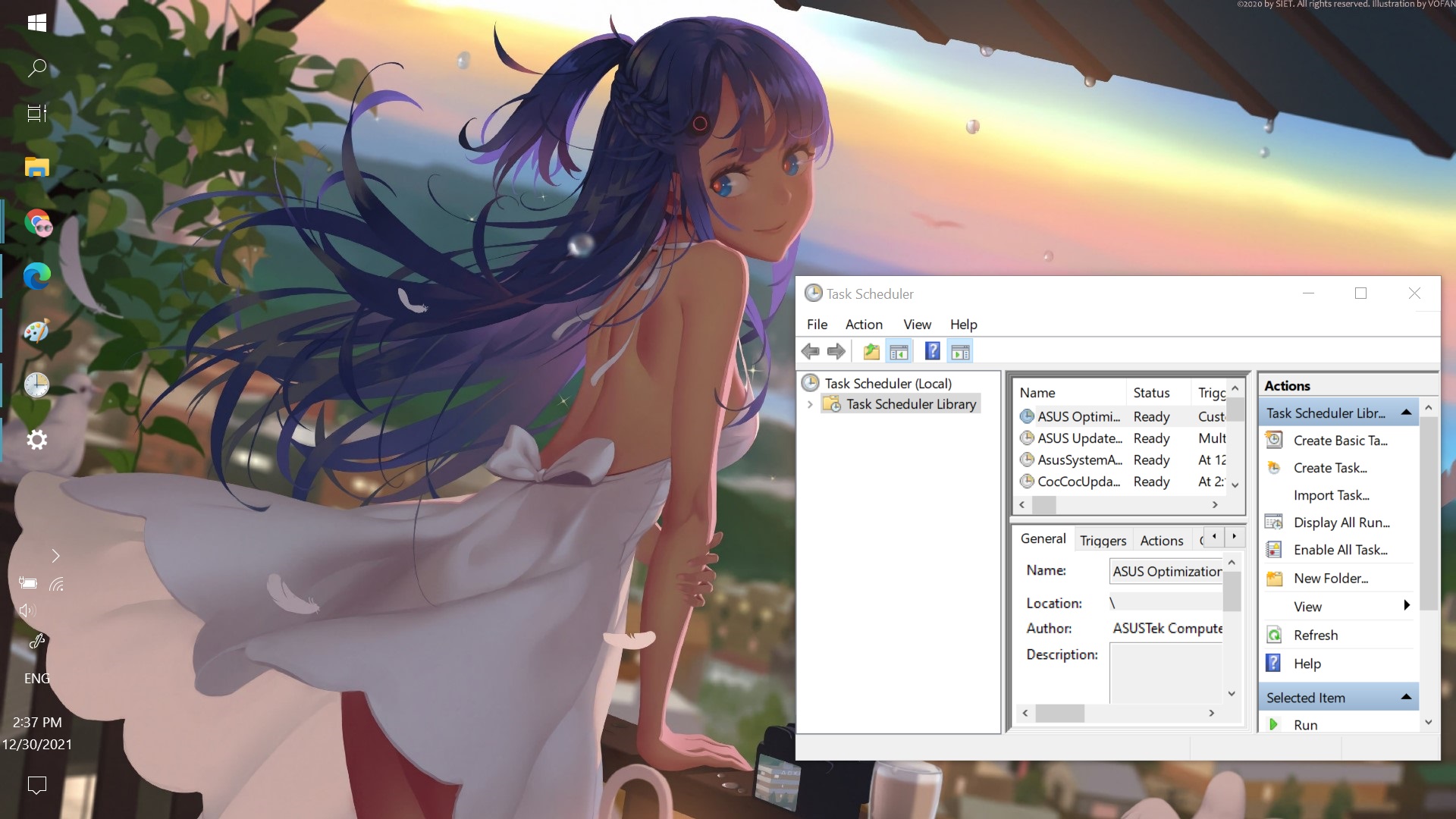Click the task Name input field
The width and height of the screenshot is (1456, 819).
point(1166,571)
